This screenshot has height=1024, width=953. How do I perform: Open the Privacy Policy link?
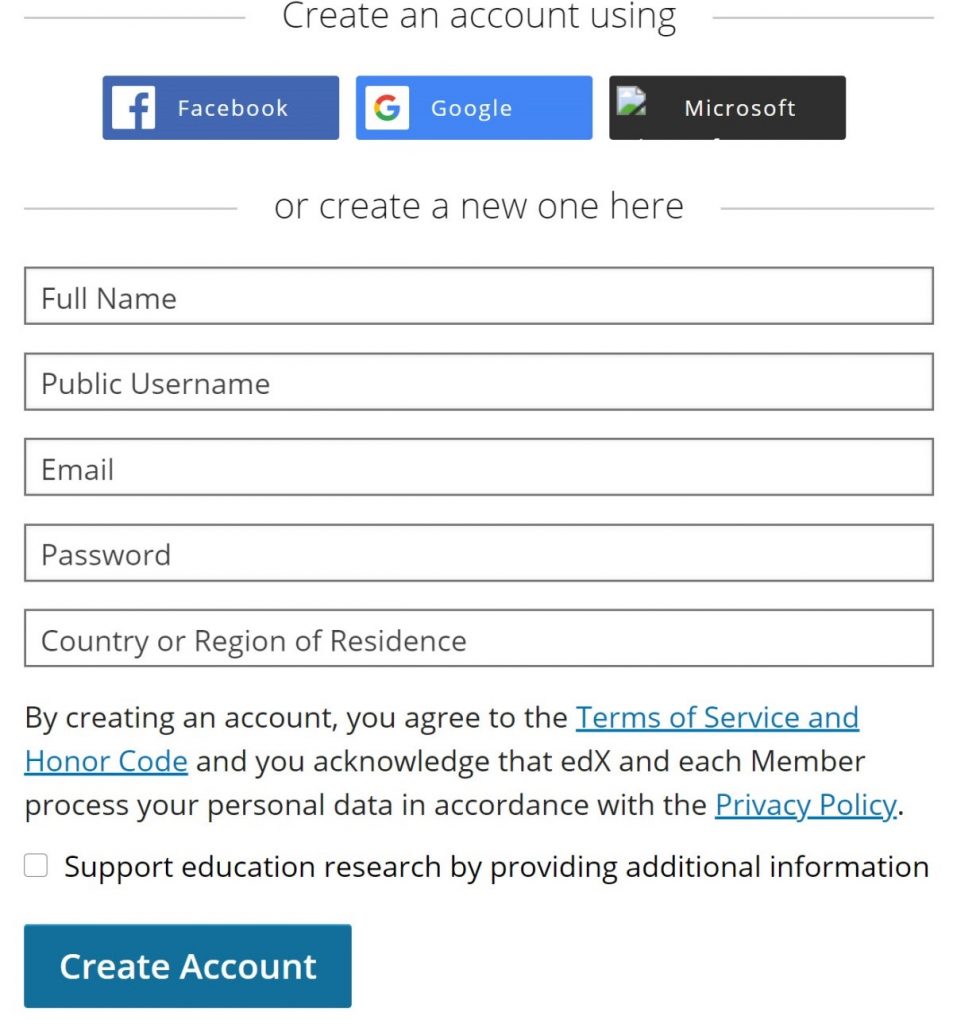[x=806, y=805]
